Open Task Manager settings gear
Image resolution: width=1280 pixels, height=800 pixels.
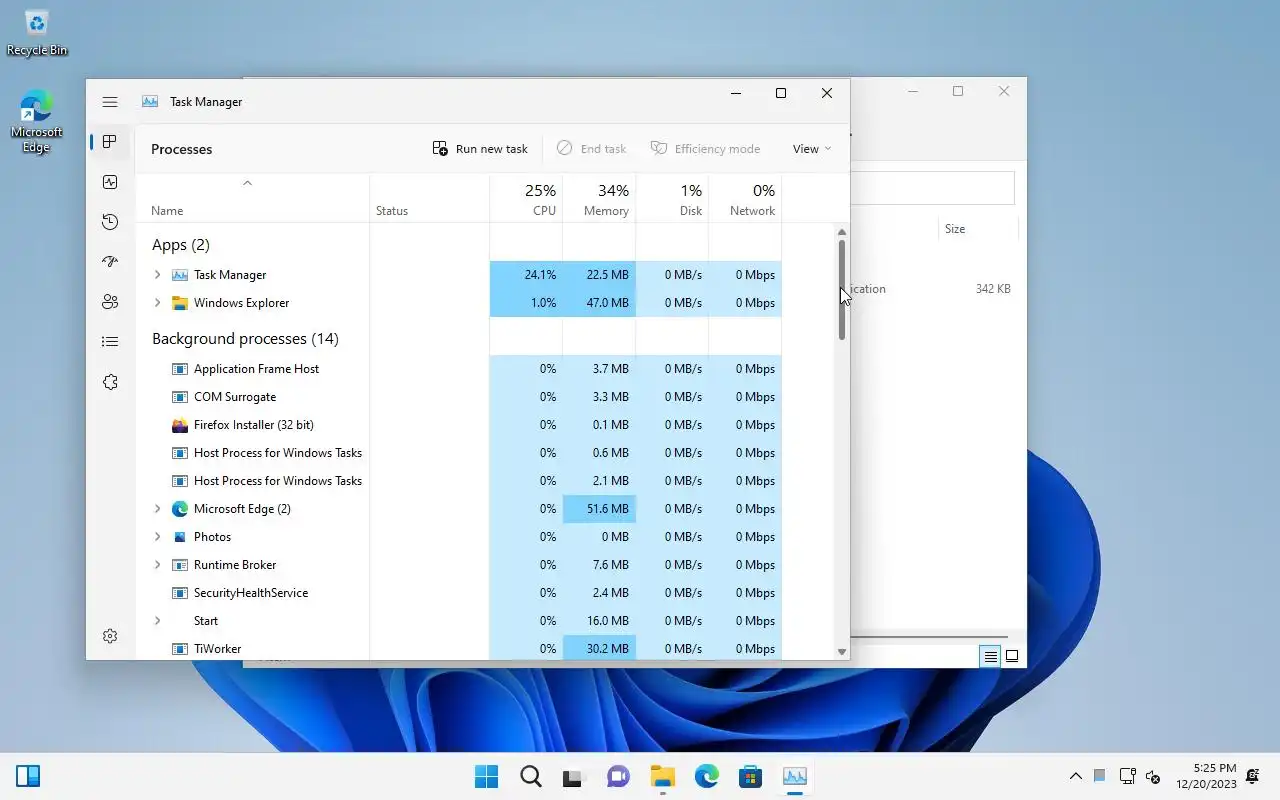(110, 636)
